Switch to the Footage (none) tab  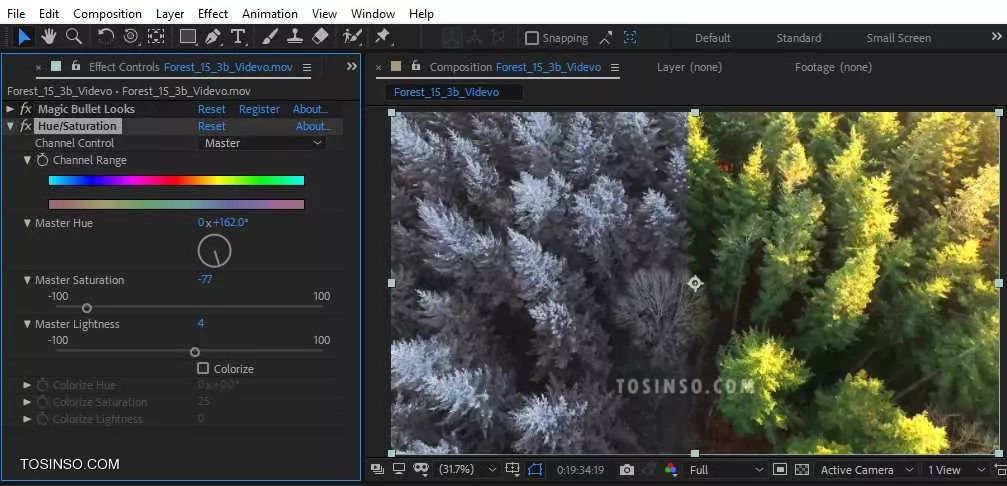pos(833,67)
